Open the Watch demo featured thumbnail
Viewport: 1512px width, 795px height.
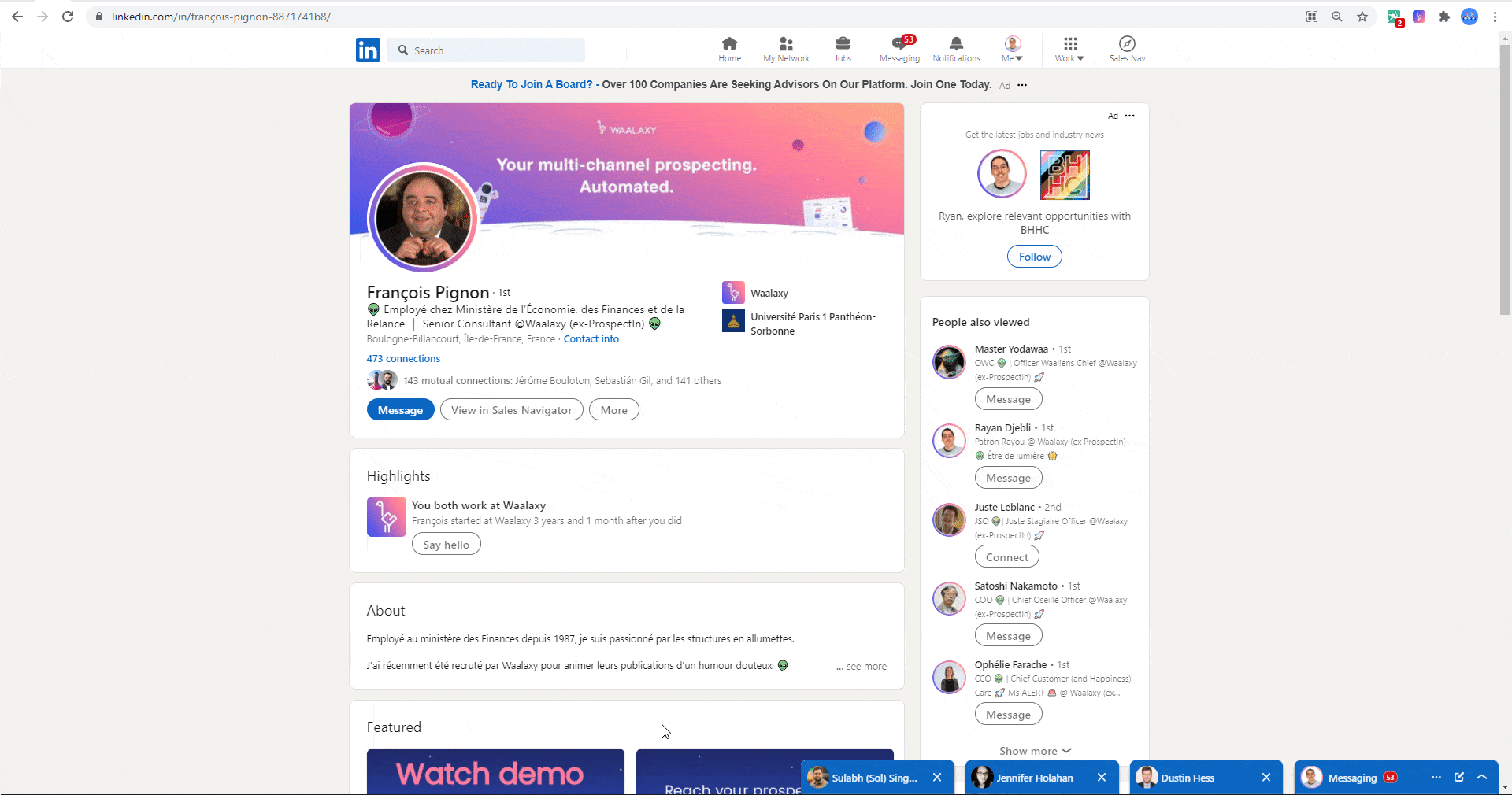point(495,771)
